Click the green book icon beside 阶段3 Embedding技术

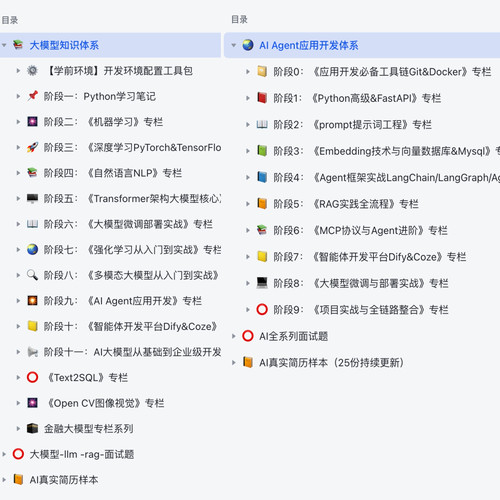262,151
